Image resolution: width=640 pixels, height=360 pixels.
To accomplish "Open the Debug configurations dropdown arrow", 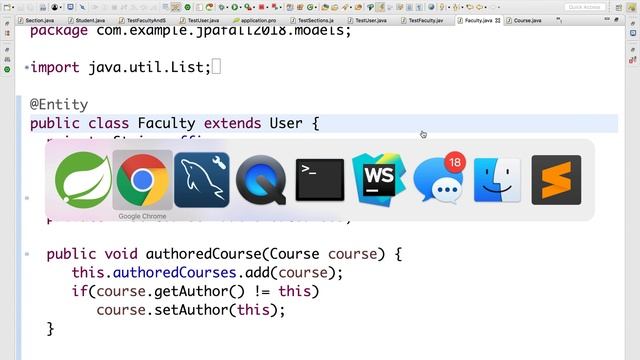I will click(227, 7).
